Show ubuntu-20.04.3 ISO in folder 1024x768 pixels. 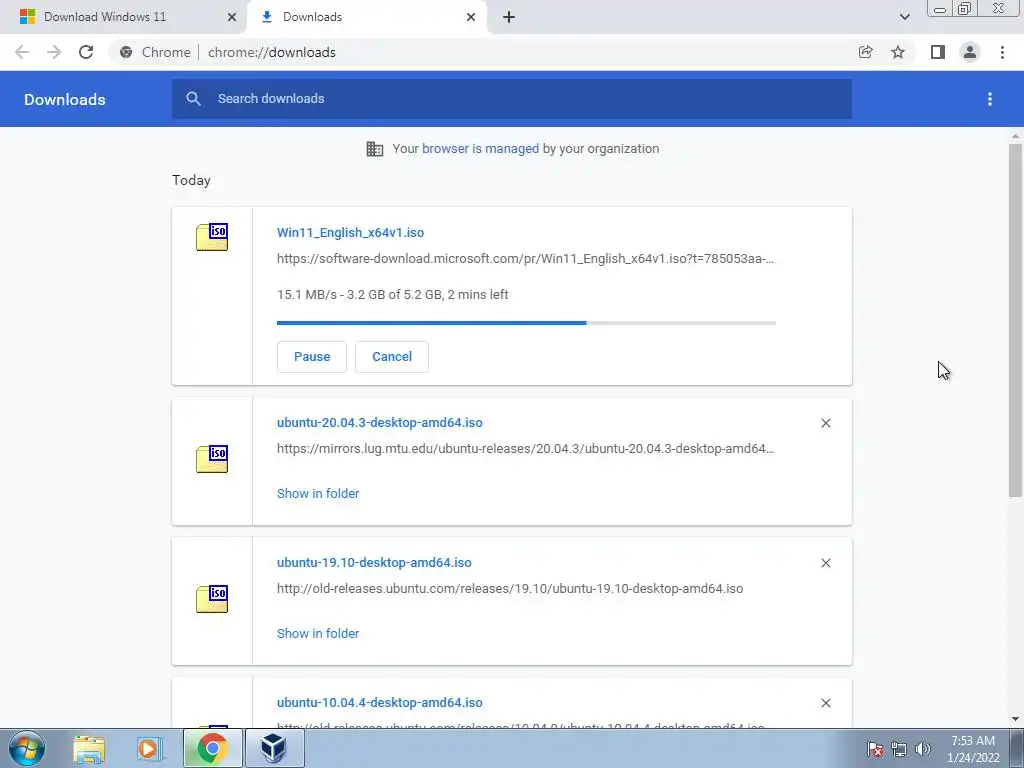[x=318, y=494]
